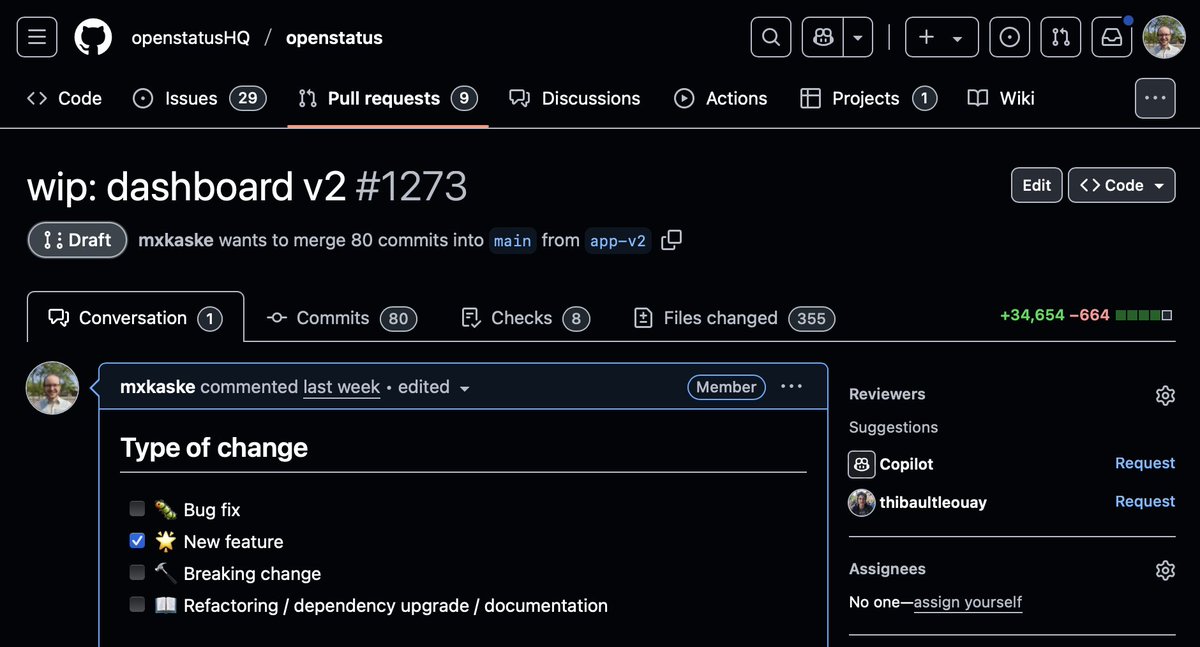Toggle the Refactoring dependency upgrade checkbox

point(137,605)
